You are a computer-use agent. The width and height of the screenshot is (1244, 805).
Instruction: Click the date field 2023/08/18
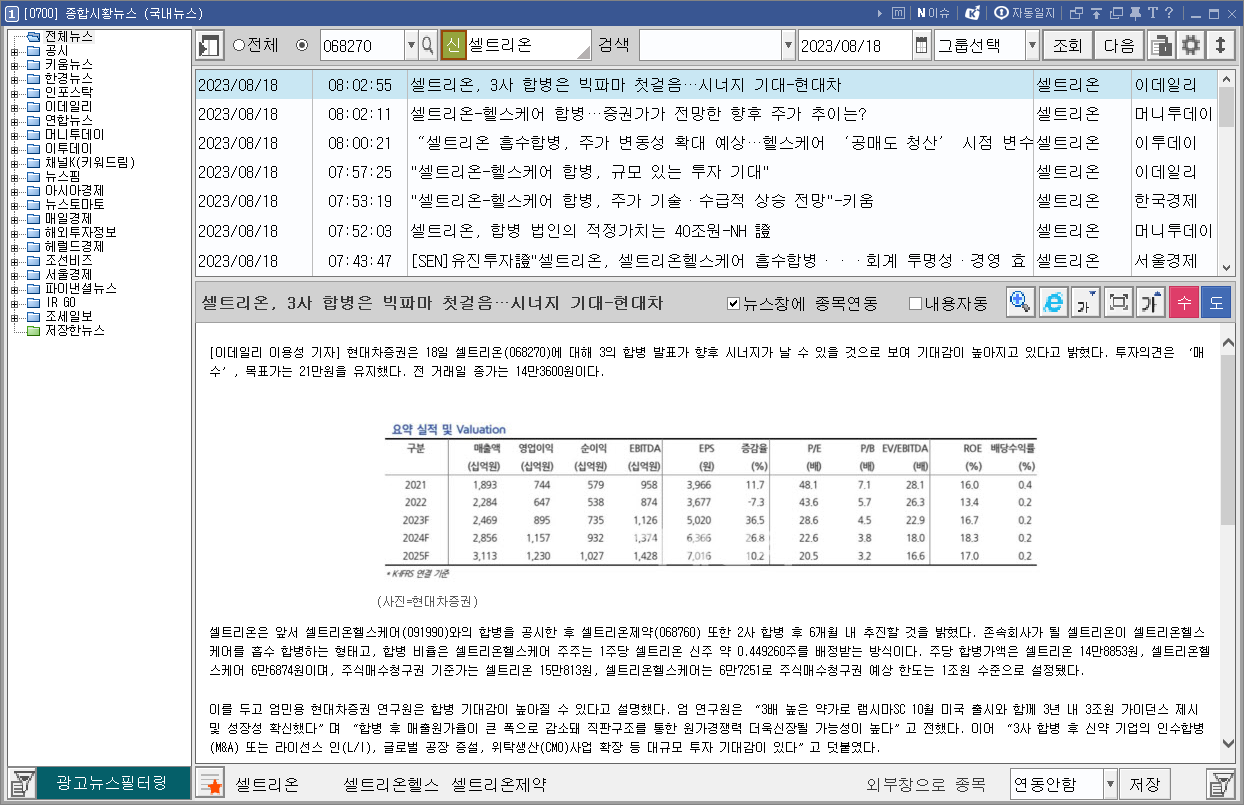(x=854, y=46)
